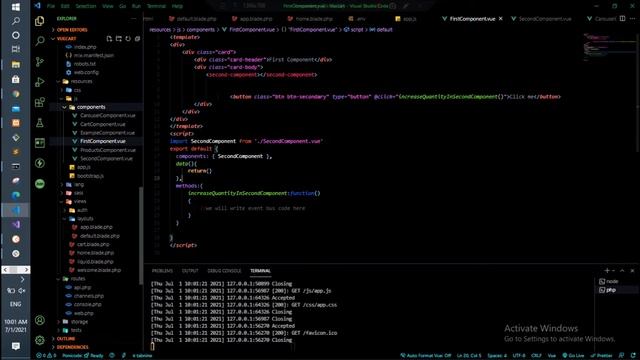Open the Help menu
The height and width of the screenshot is (360, 640).
click(177, 6)
